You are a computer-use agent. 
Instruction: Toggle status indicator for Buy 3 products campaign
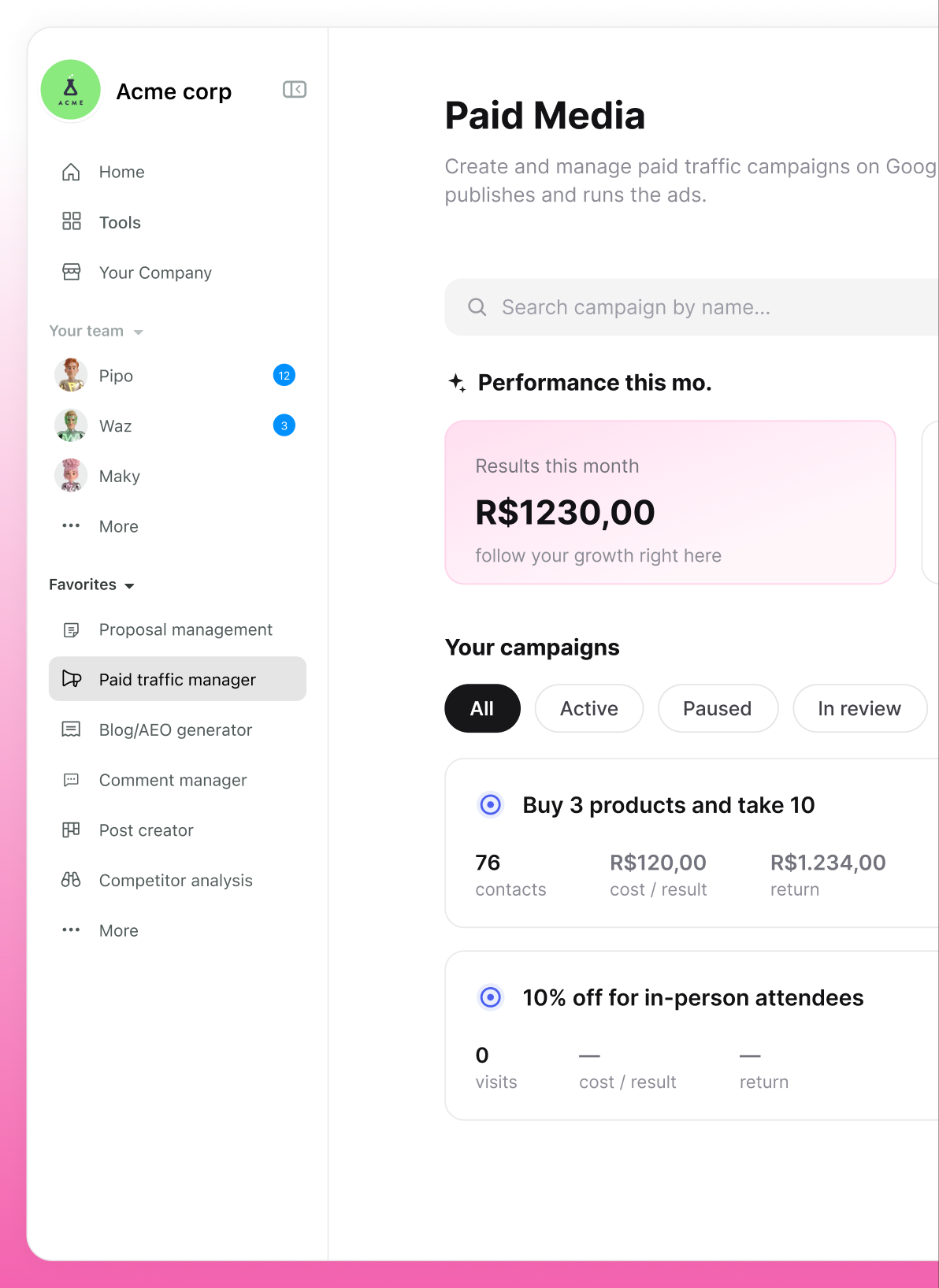(491, 805)
